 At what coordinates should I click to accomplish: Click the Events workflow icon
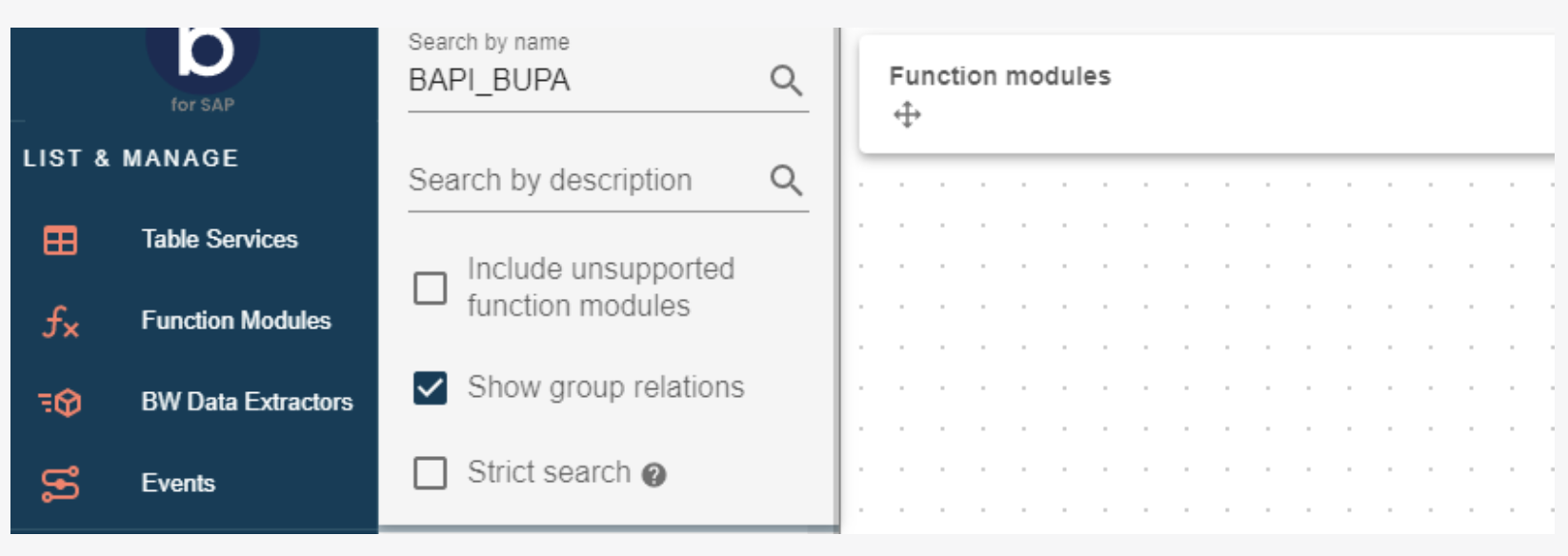pyautogui.click(x=60, y=484)
